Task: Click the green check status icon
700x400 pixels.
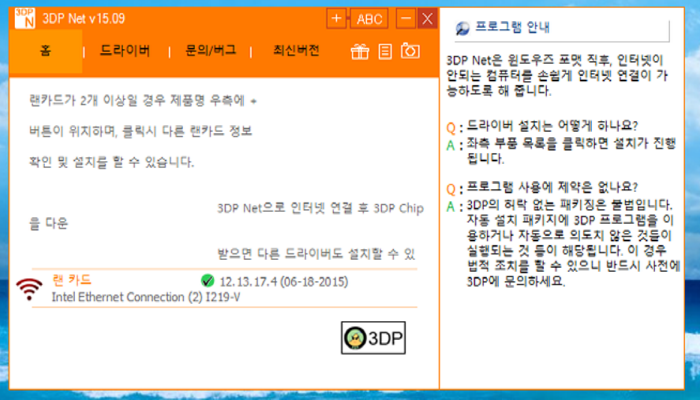Action: pos(207,280)
